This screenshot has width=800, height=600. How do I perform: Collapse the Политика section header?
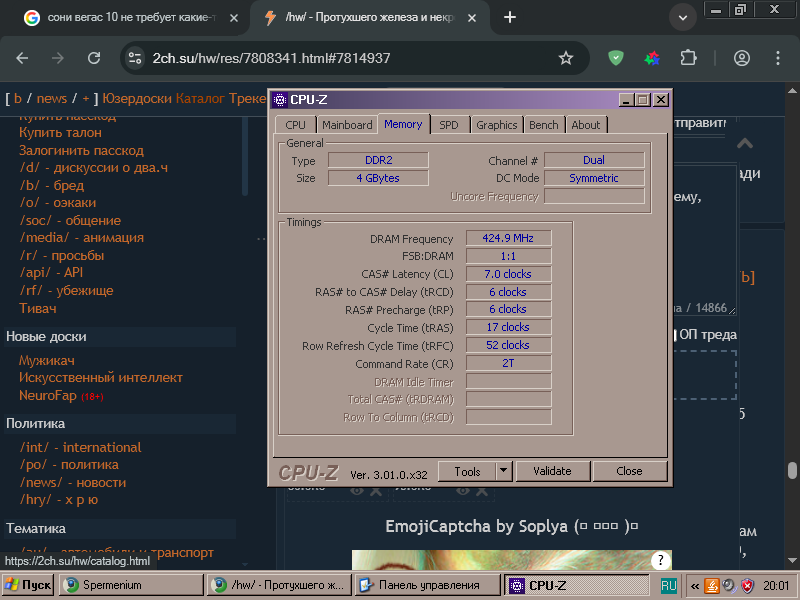pos(120,424)
